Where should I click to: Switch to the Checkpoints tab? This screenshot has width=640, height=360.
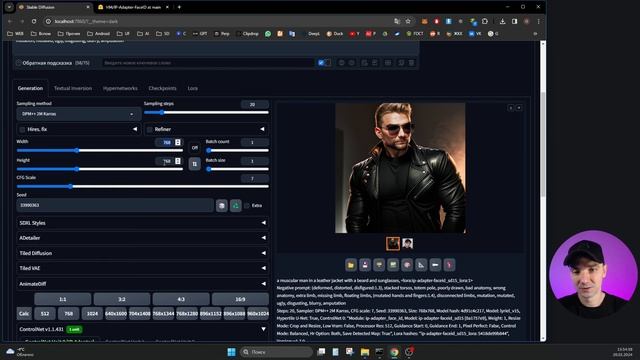click(162, 88)
